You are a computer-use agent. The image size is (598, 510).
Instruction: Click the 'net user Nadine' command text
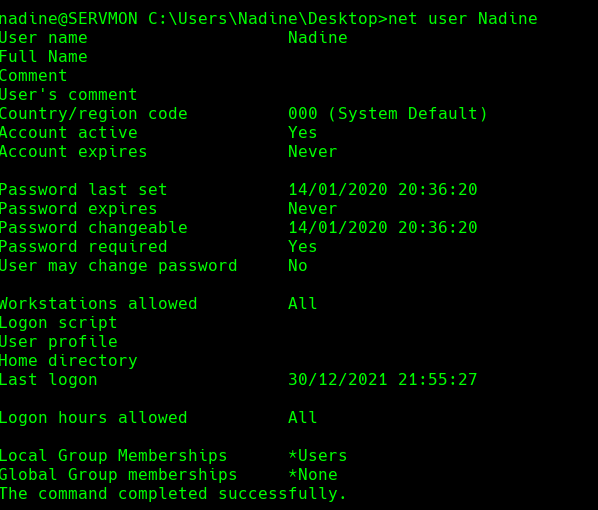coord(463,18)
